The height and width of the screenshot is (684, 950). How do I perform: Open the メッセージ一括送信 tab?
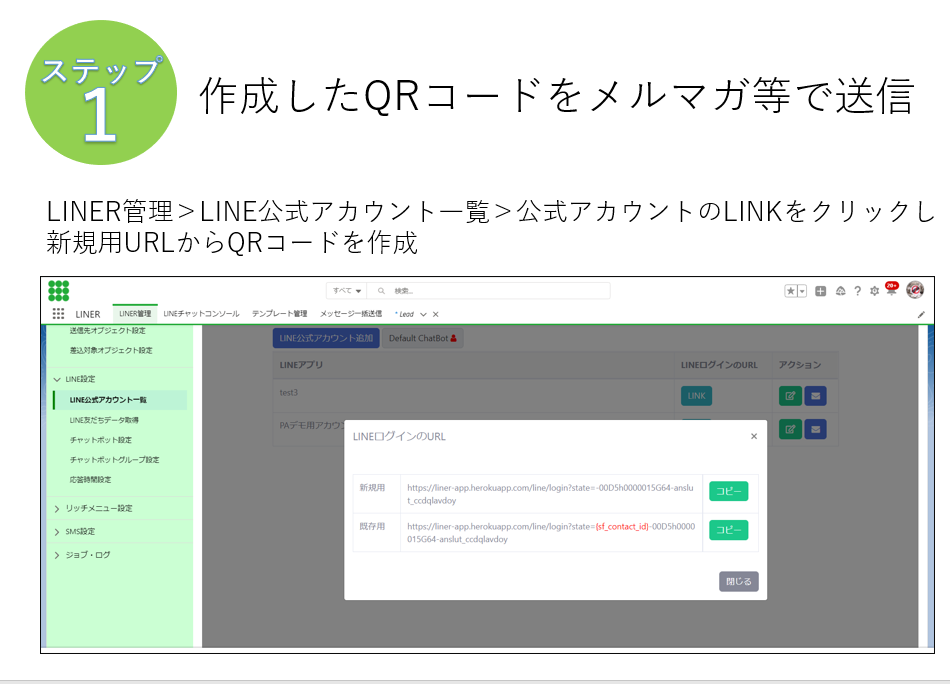point(351,314)
